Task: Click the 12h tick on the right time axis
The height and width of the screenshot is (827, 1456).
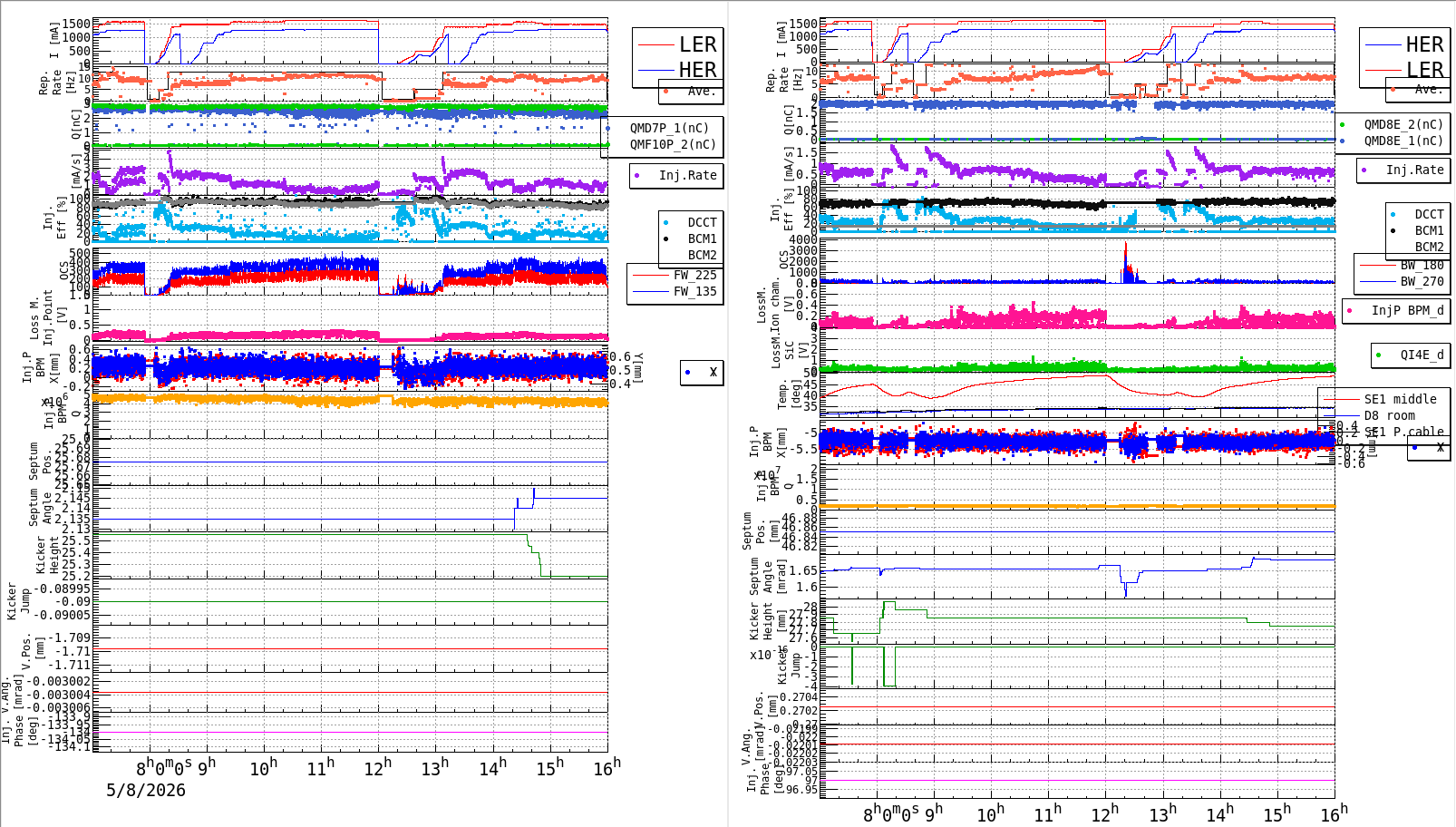Action: (x=1104, y=813)
